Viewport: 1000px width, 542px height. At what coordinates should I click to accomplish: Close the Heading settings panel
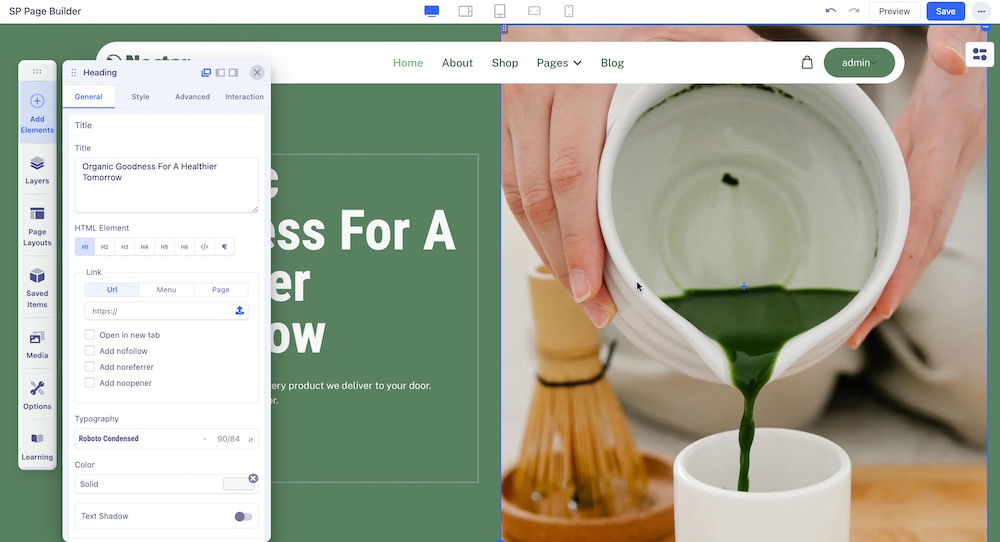[257, 72]
